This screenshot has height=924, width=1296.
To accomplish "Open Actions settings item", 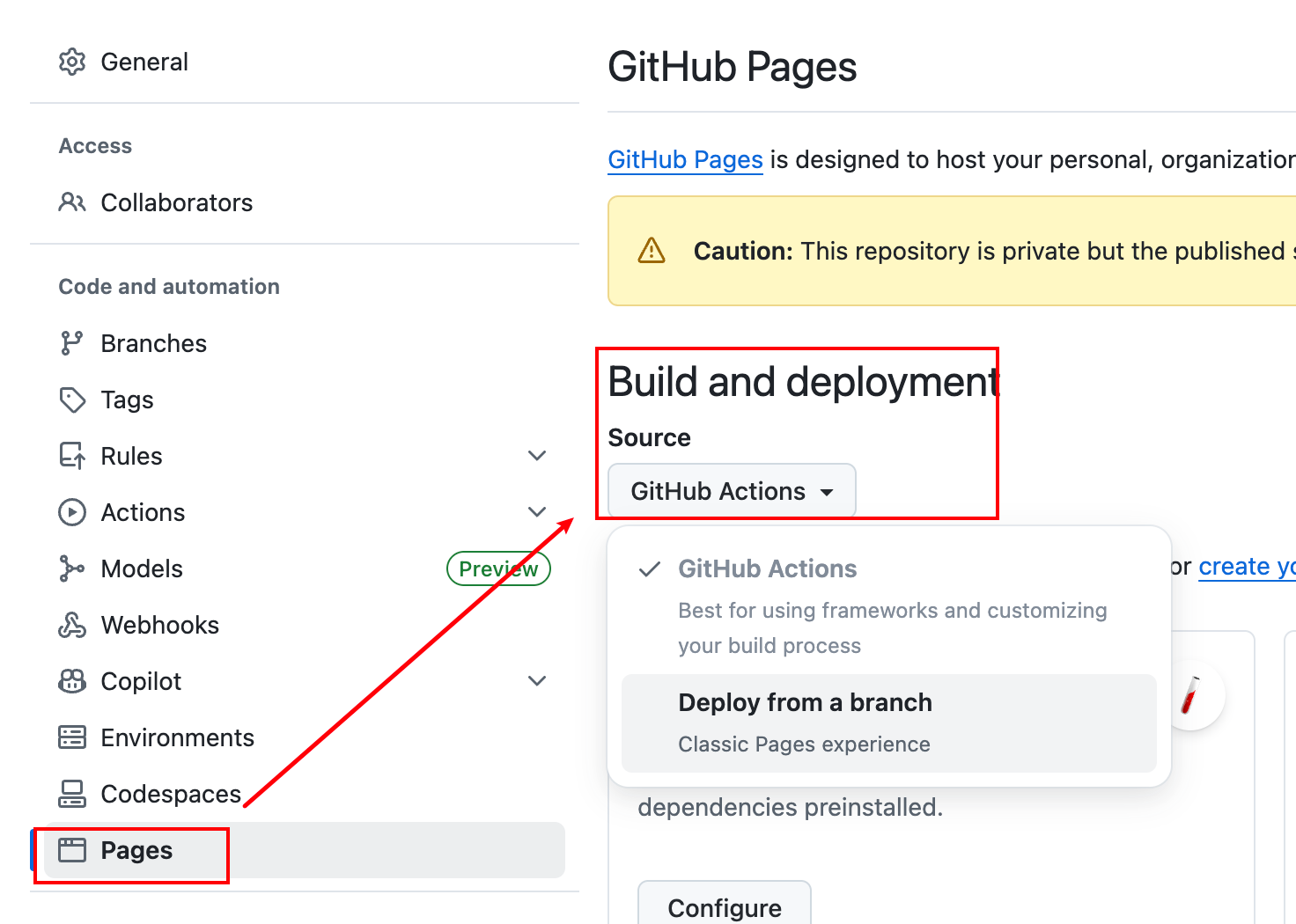I will point(305,512).
